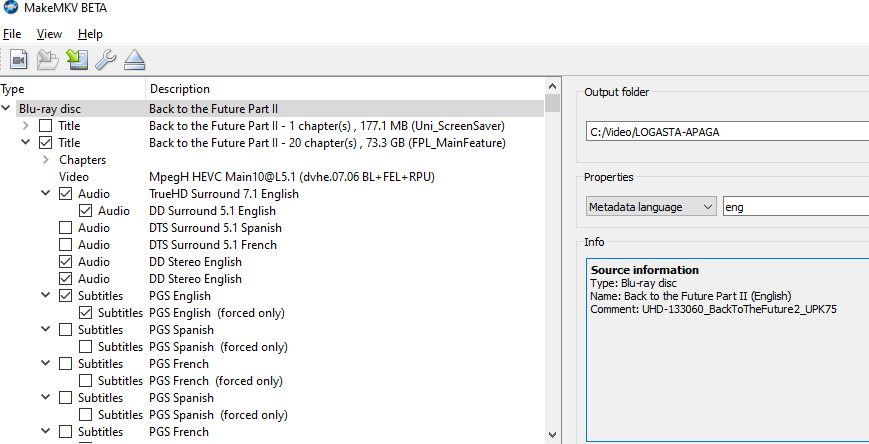Expand the Uni_ScreenSaver title node
Image resolution: width=869 pixels, height=444 pixels.
25,126
